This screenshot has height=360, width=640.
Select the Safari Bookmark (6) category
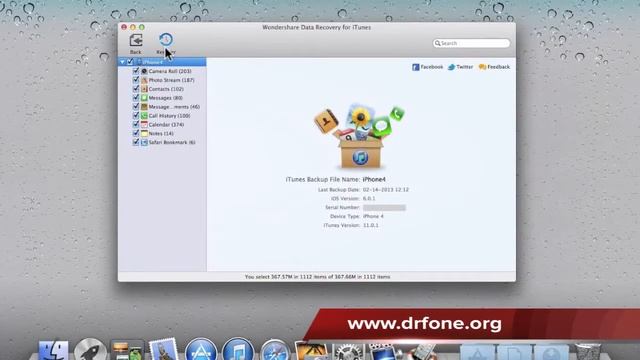(x=172, y=142)
